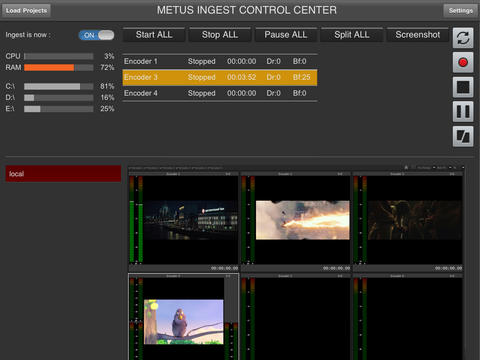Click the pause icon button
480x360 pixels.
(x=463, y=112)
